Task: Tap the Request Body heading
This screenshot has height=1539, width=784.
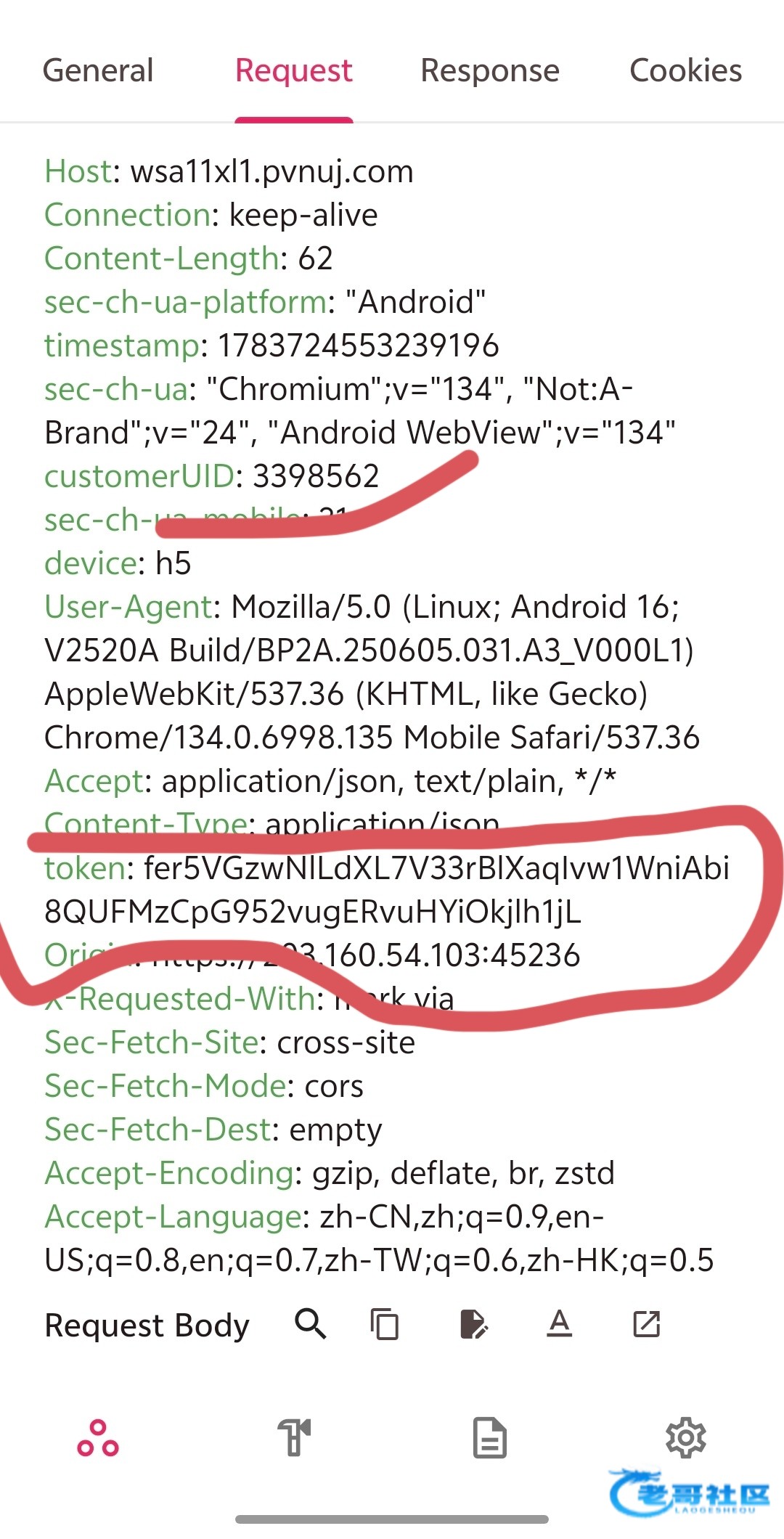Action: tap(147, 1326)
